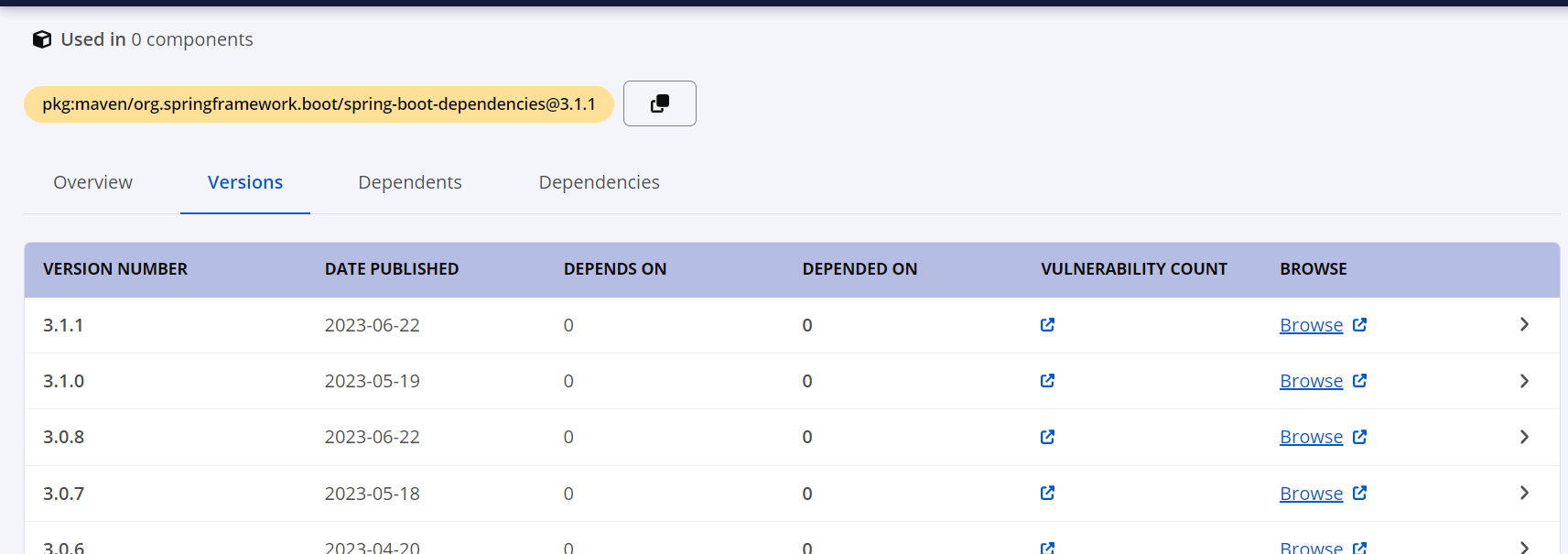Image resolution: width=1568 pixels, height=554 pixels.
Task: Open vulnerability link icon for version 3.1.1
Action: tap(1047, 325)
